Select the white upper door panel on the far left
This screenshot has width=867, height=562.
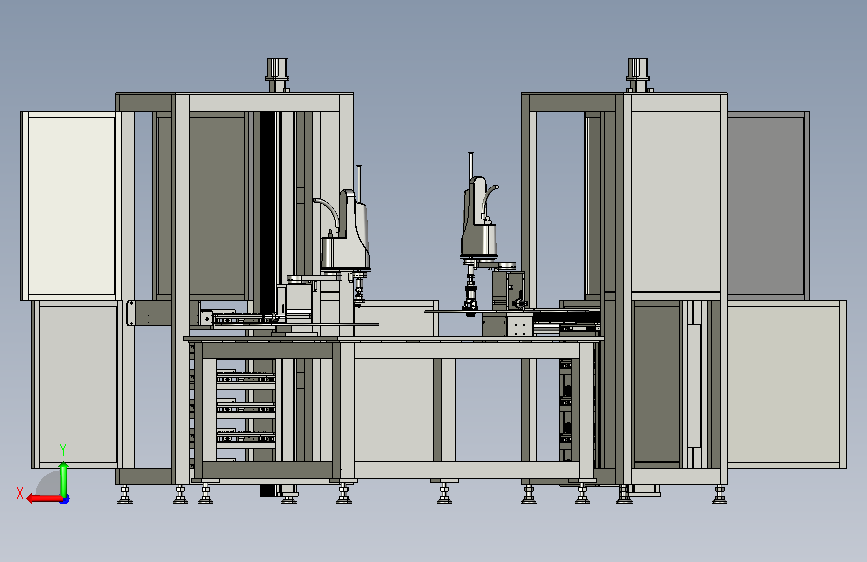71,206
